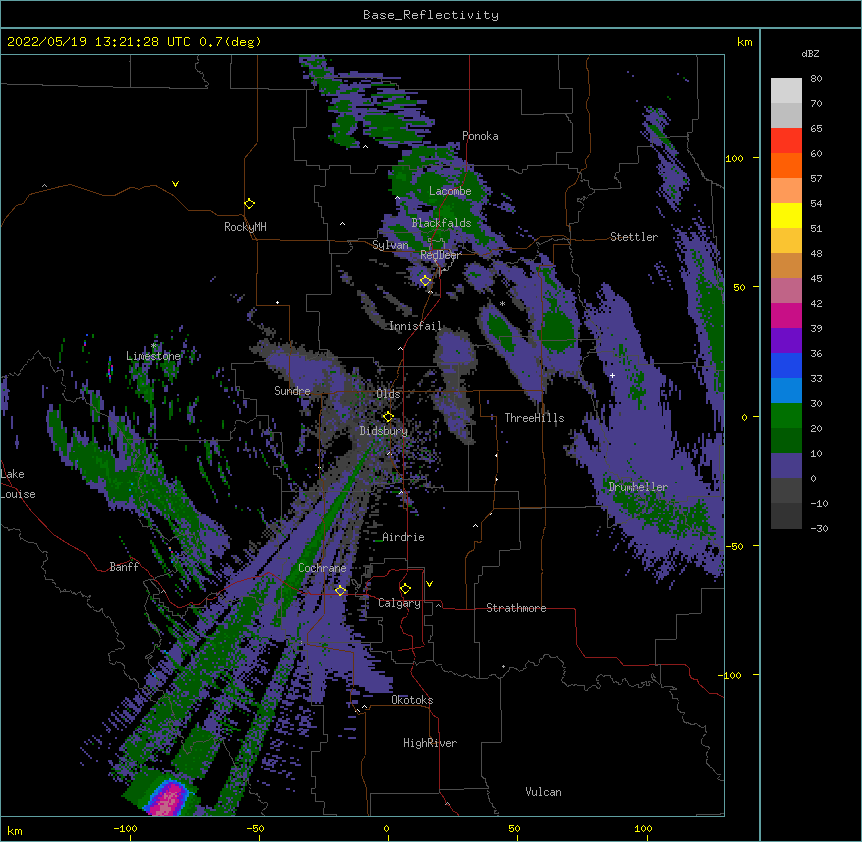Image resolution: width=862 pixels, height=842 pixels.
Task: Click the Cochrane label
Action: [322, 568]
